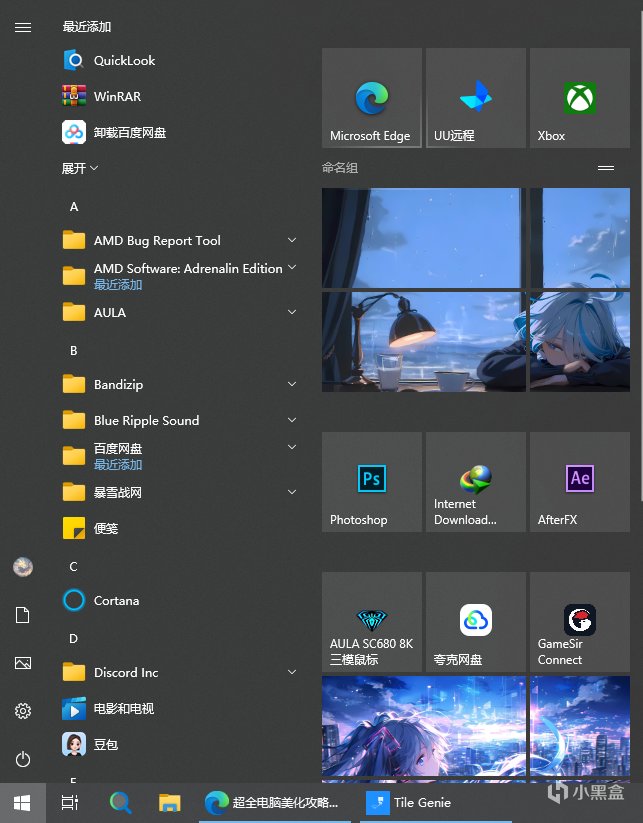Open the Documents sidebar icon
643x823 pixels.
pos(23,615)
